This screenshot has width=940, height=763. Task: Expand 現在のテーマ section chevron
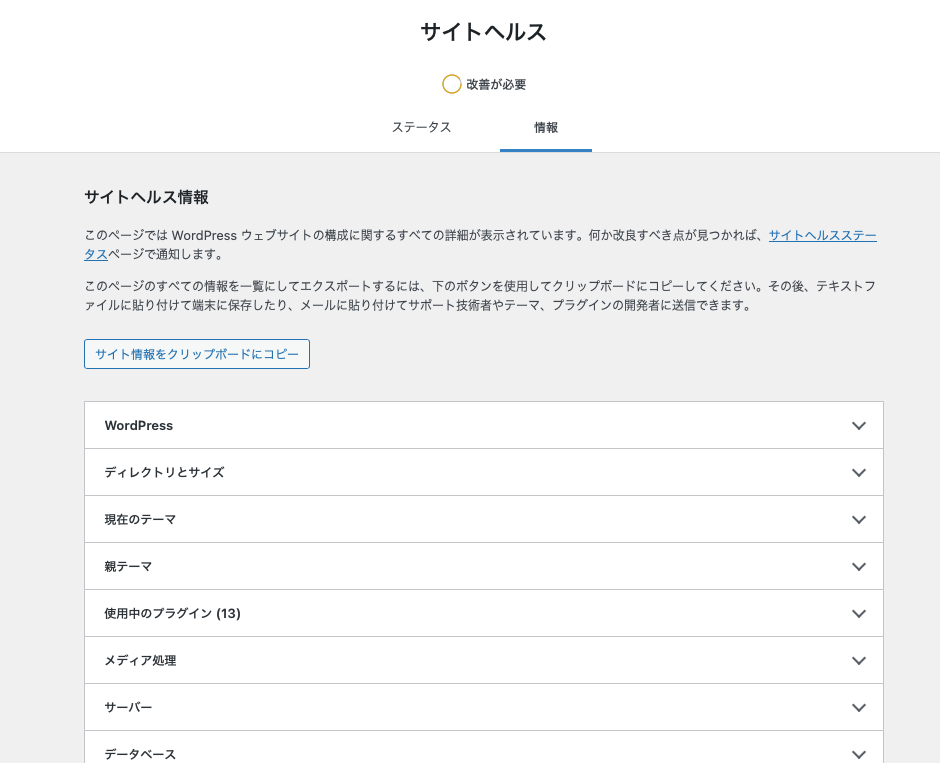(x=858, y=520)
